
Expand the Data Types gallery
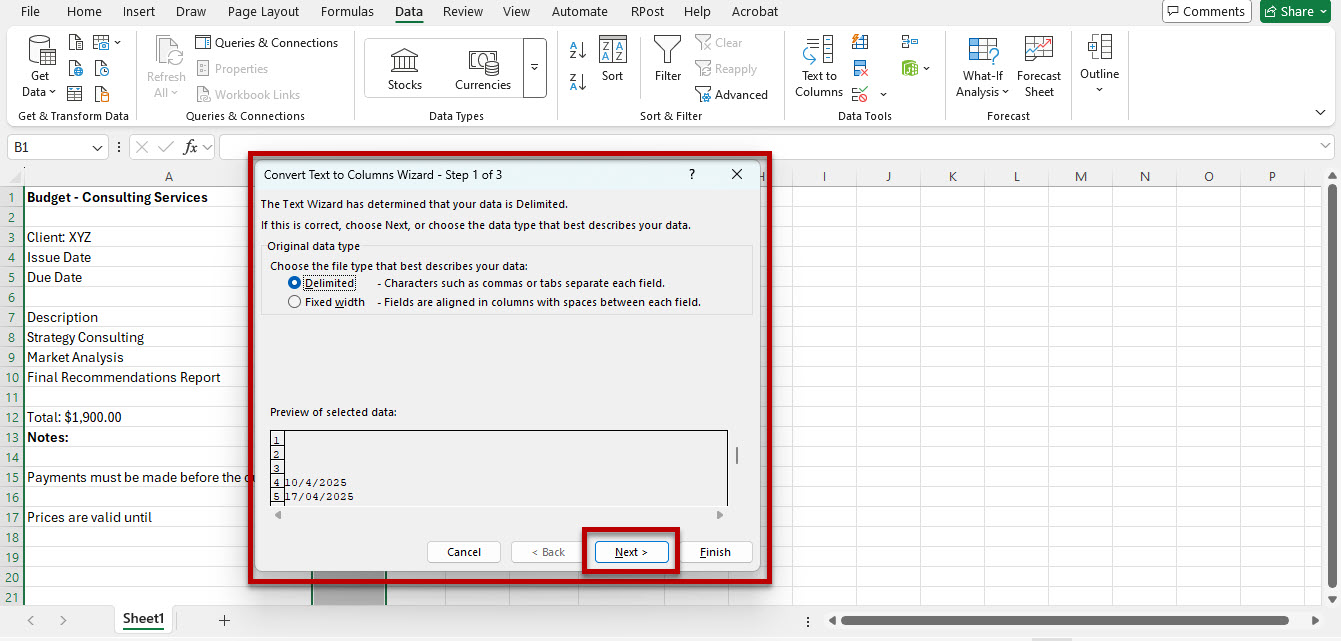tap(534, 68)
